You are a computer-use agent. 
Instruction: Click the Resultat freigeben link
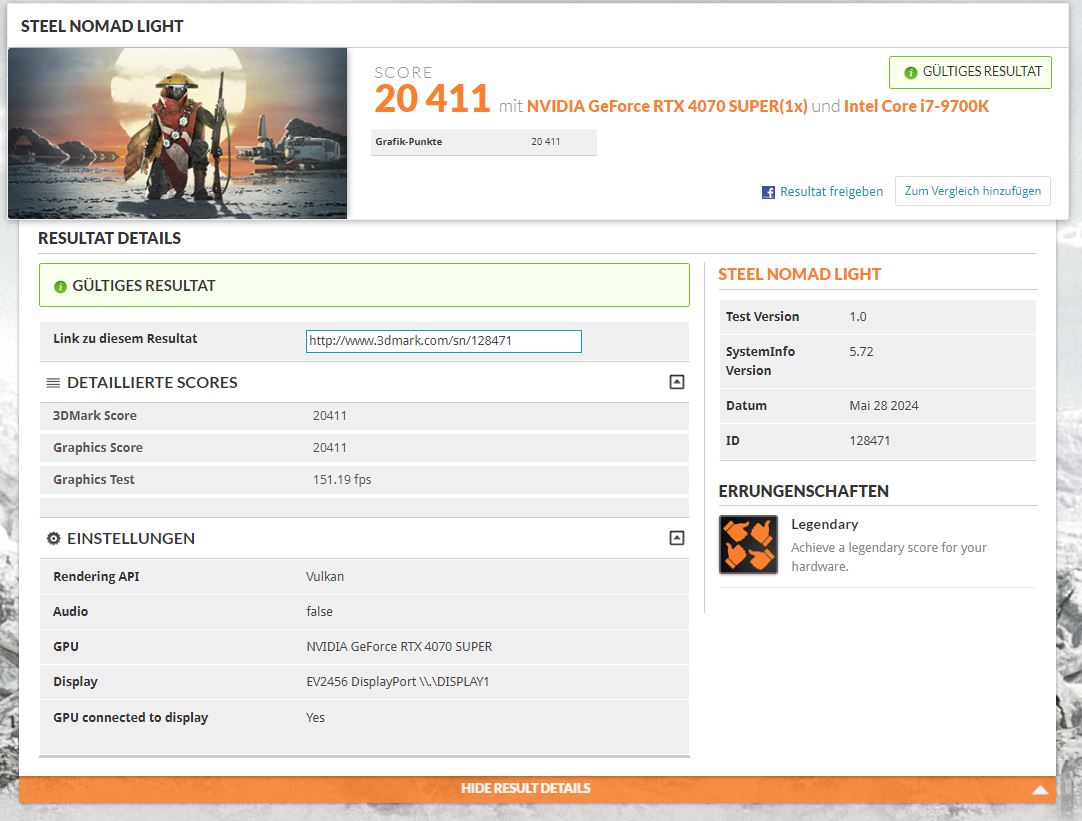click(831, 192)
